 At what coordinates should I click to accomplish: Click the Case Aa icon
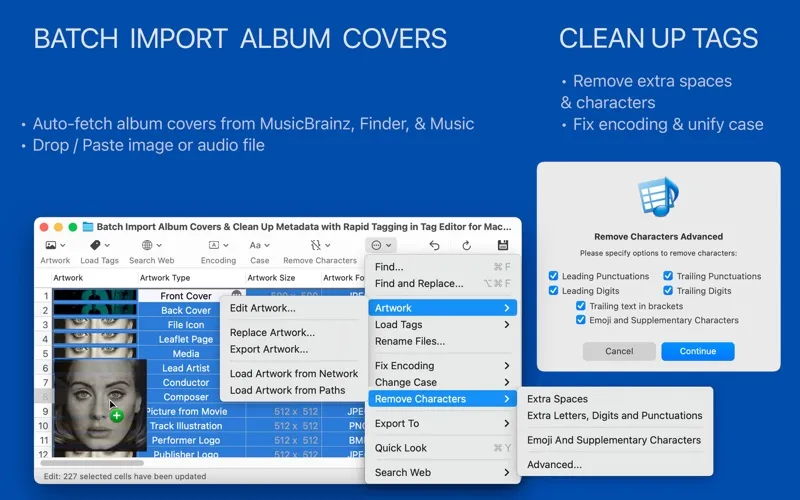click(x=255, y=245)
